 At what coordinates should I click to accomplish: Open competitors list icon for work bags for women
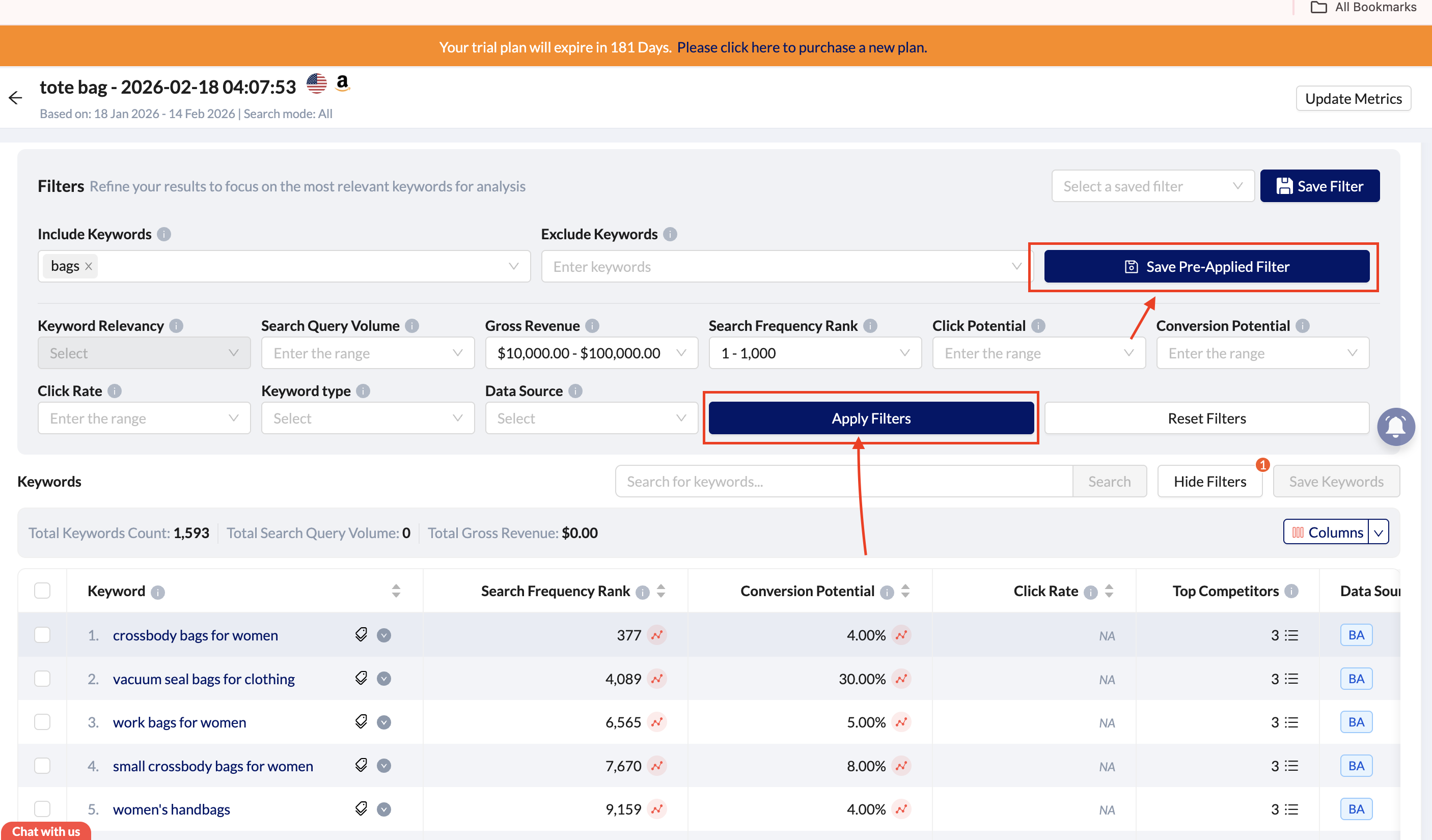(x=1291, y=722)
